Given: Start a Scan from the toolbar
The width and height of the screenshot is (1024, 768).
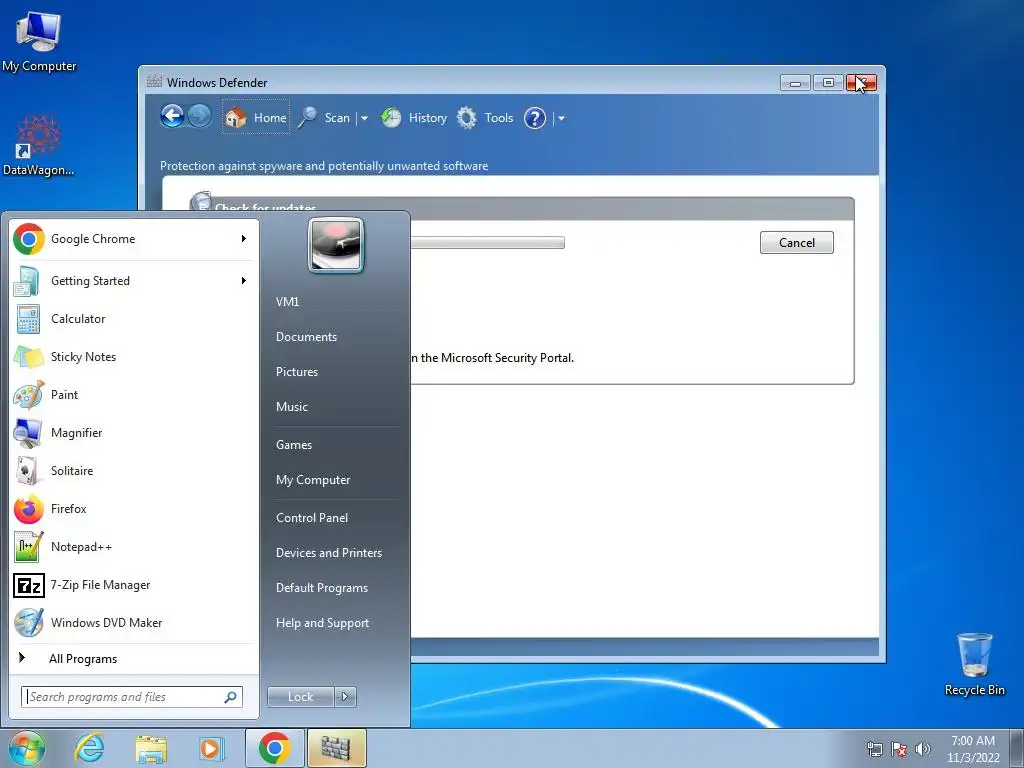Looking at the screenshot, I should (x=325, y=118).
